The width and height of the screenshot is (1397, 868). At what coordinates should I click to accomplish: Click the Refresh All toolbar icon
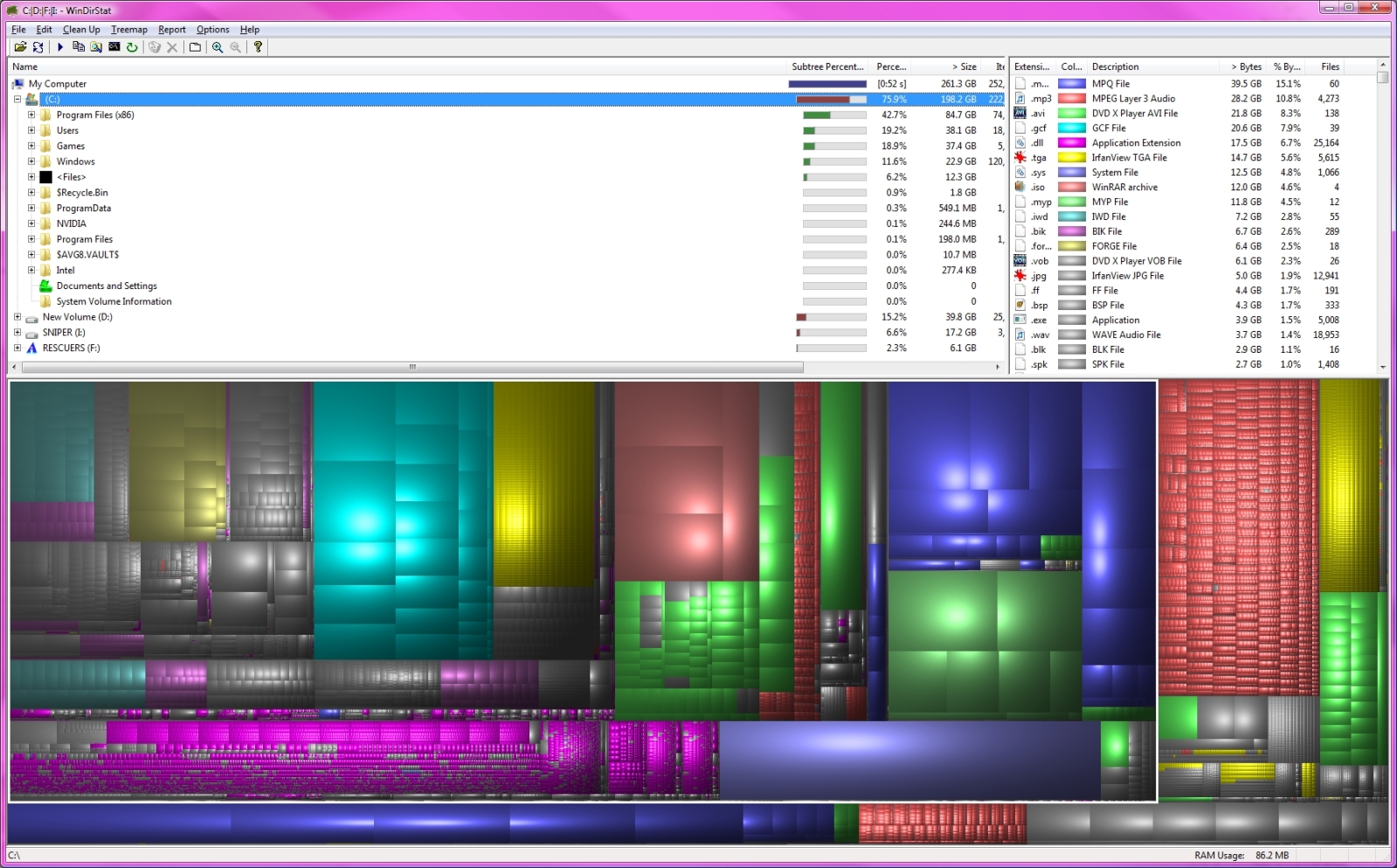38,47
